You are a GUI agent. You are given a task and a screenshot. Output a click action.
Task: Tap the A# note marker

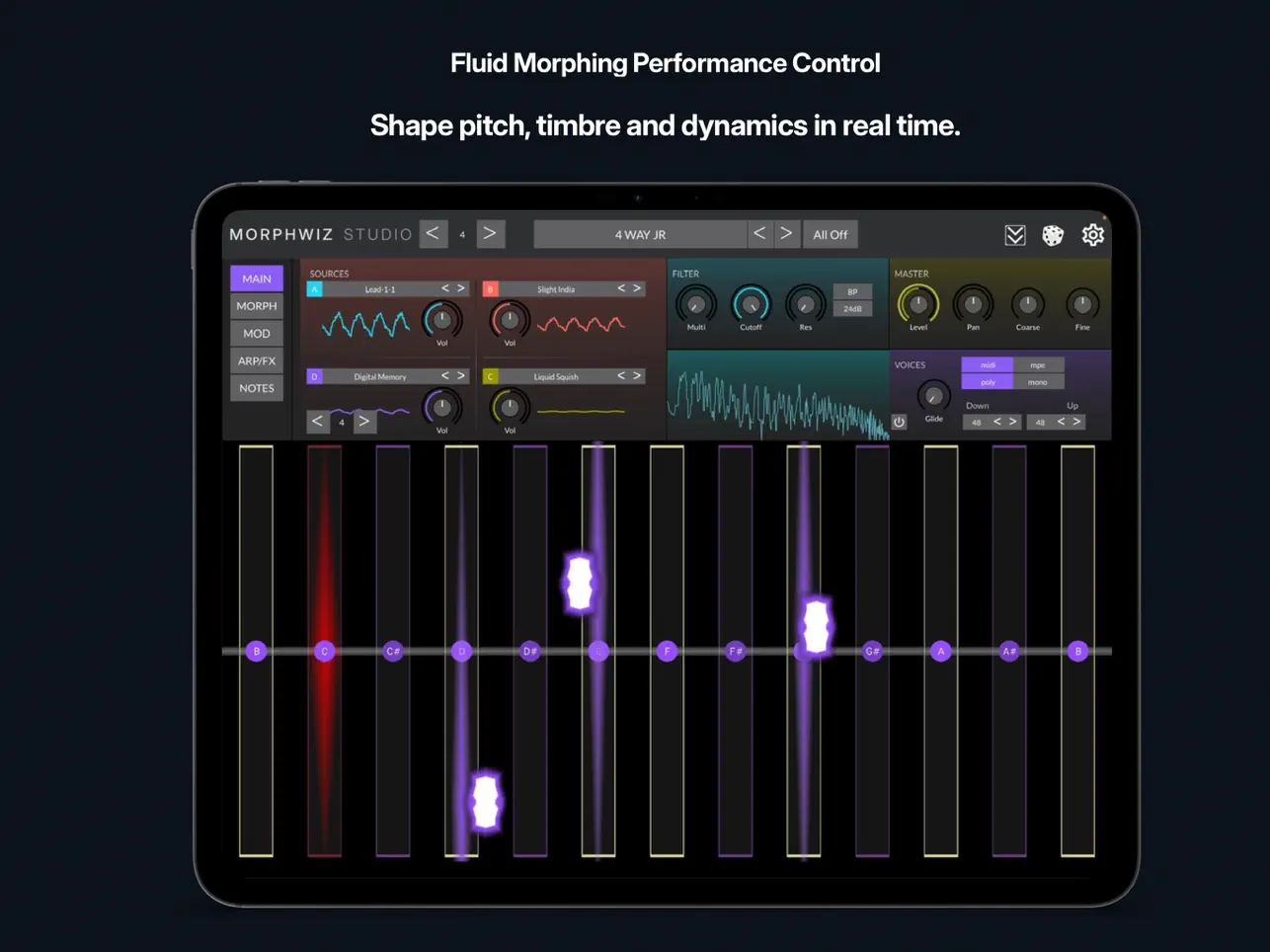click(x=1009, y=651)
